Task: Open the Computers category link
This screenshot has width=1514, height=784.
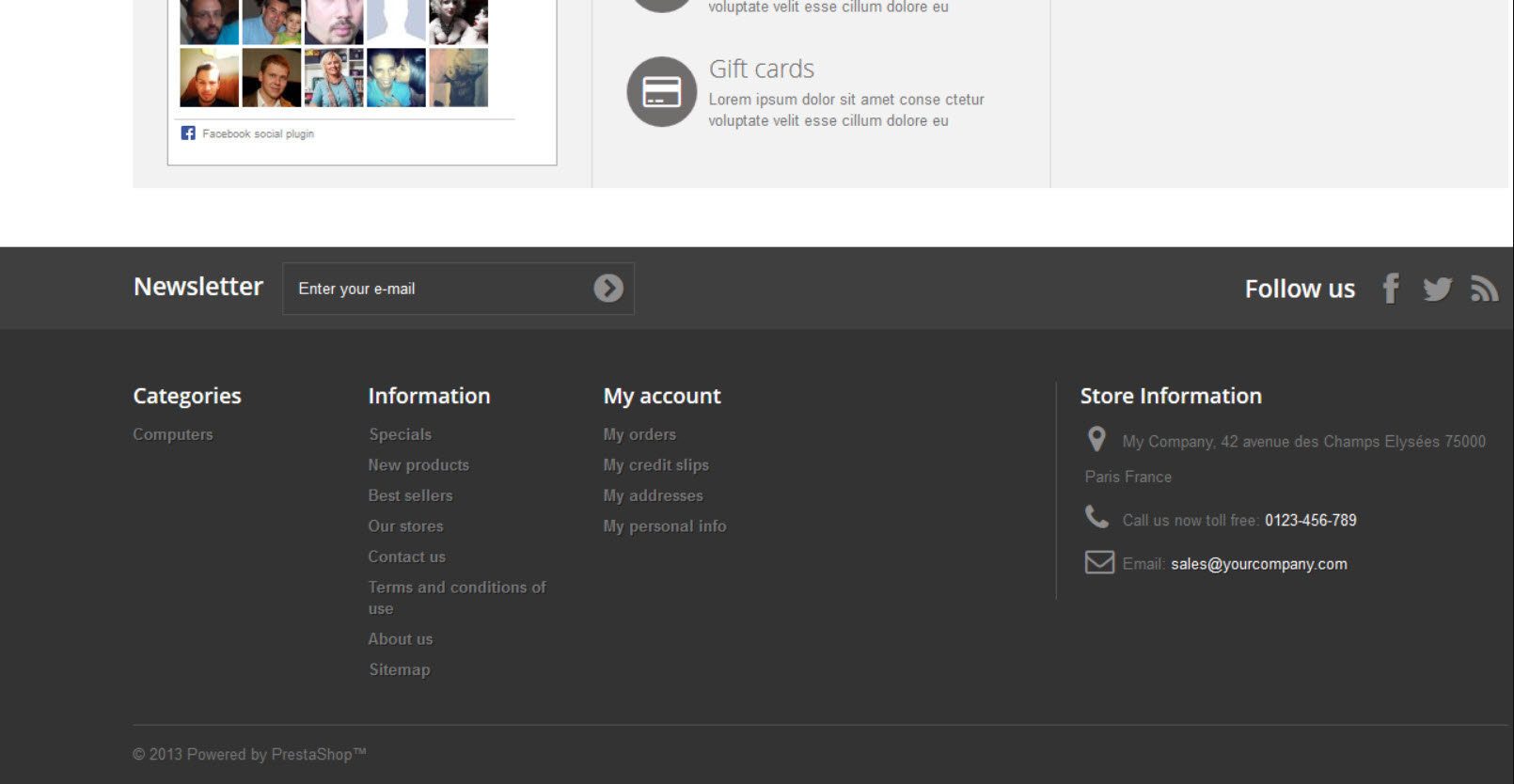Action: [x=173, y=434]
